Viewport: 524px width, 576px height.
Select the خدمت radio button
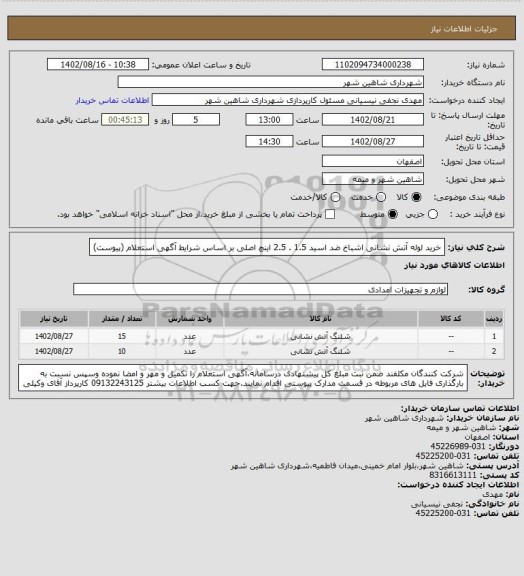[381, 197]
